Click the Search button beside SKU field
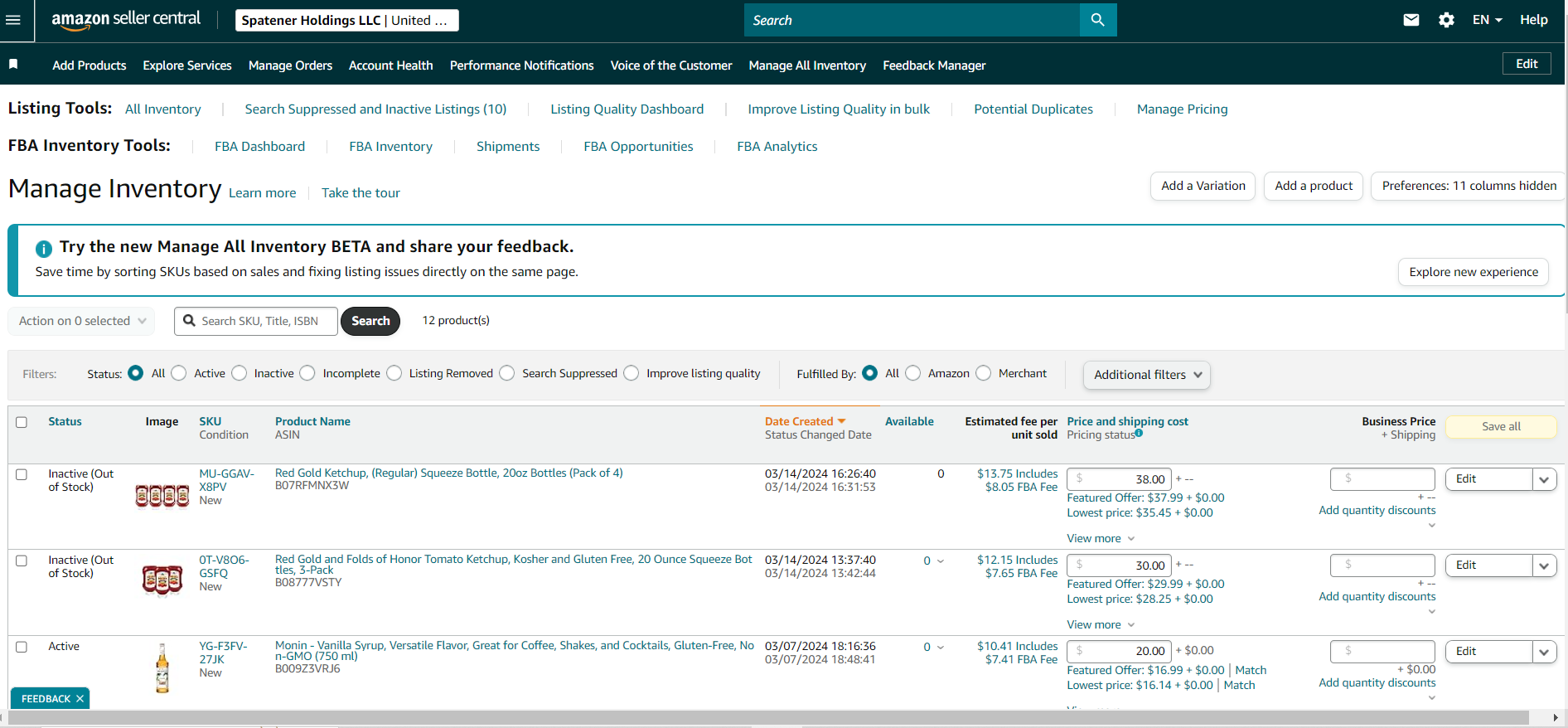Viewport: 1568px width, 728px height. point(370,321)
